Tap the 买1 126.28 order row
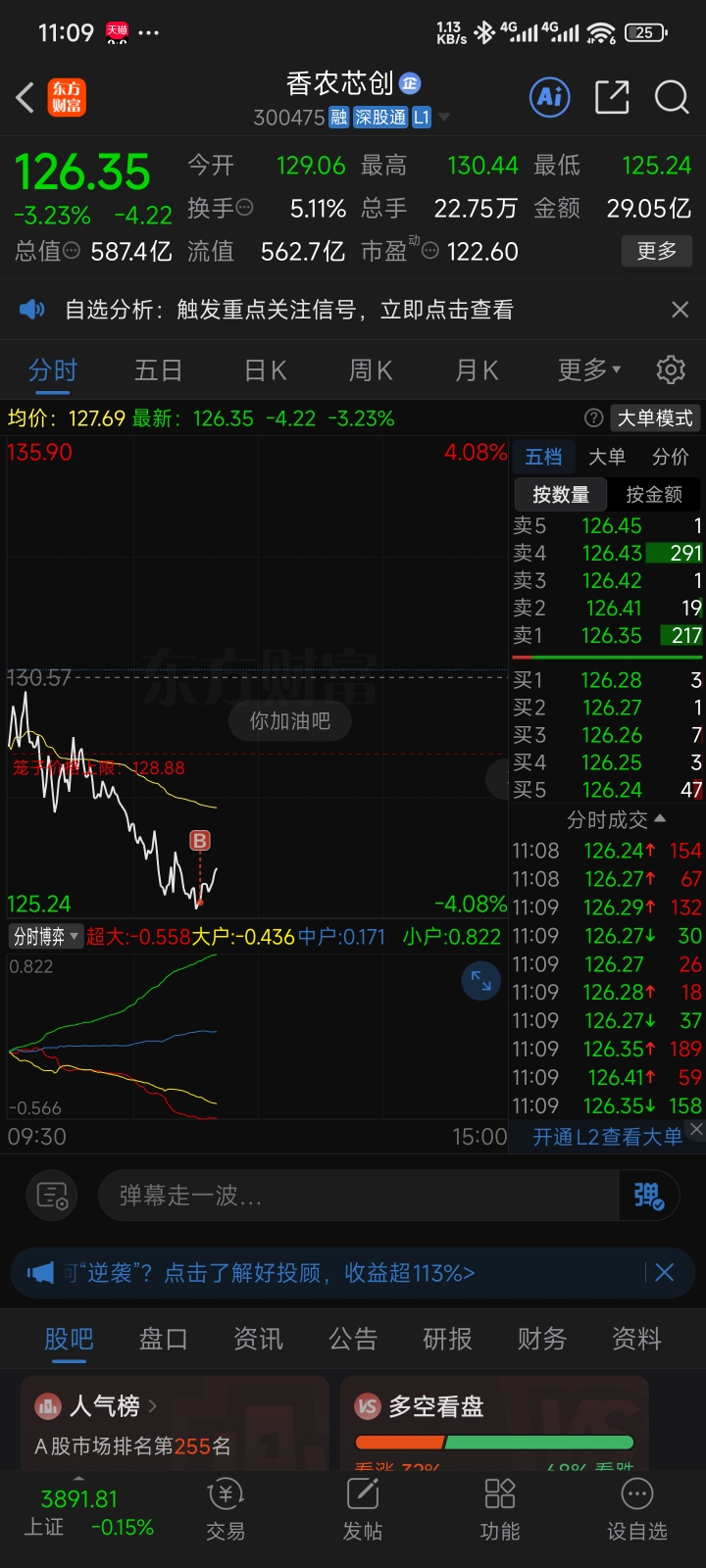 (607, 679)
